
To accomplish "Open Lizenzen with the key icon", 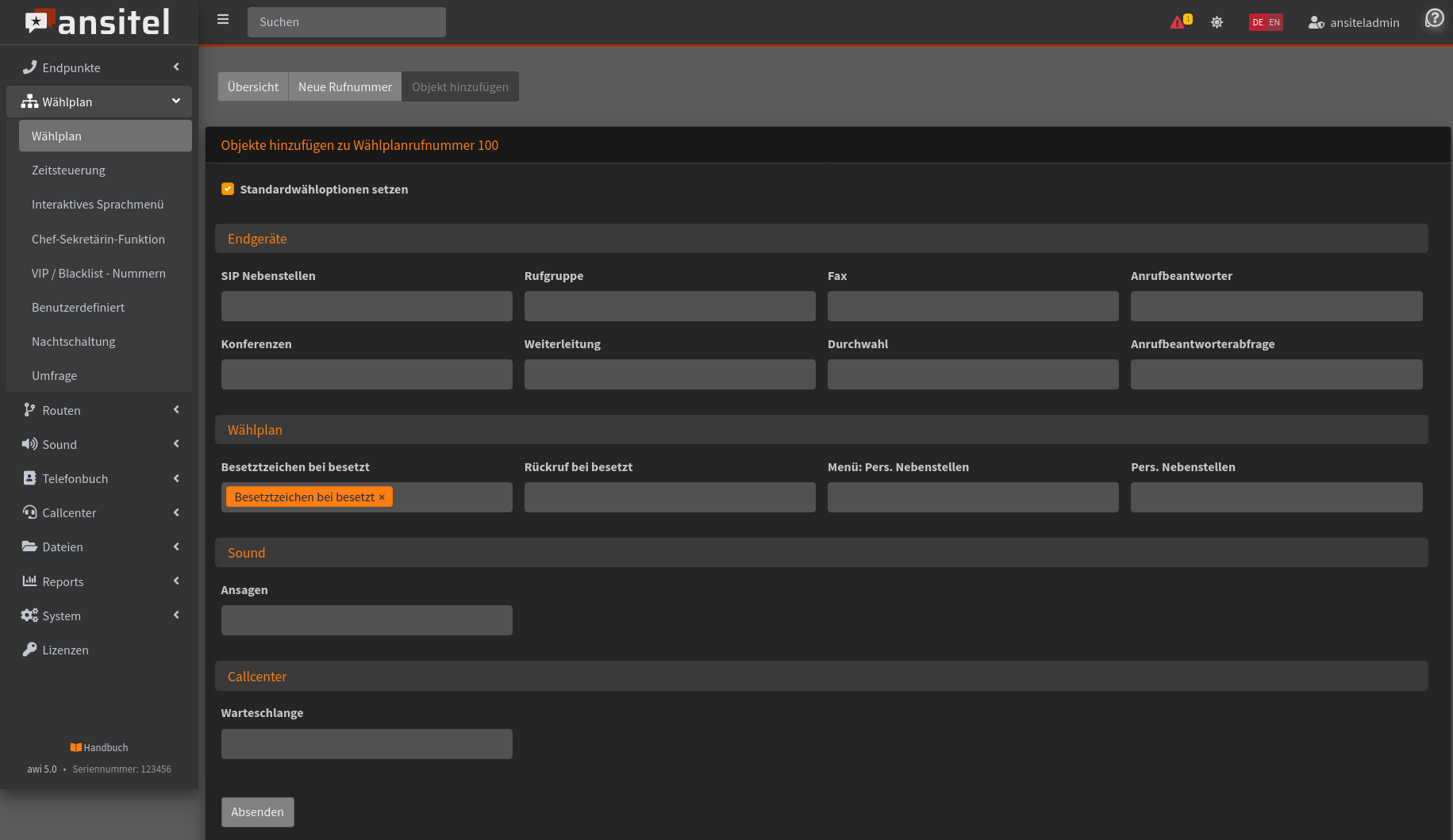I will pos(65,650).
